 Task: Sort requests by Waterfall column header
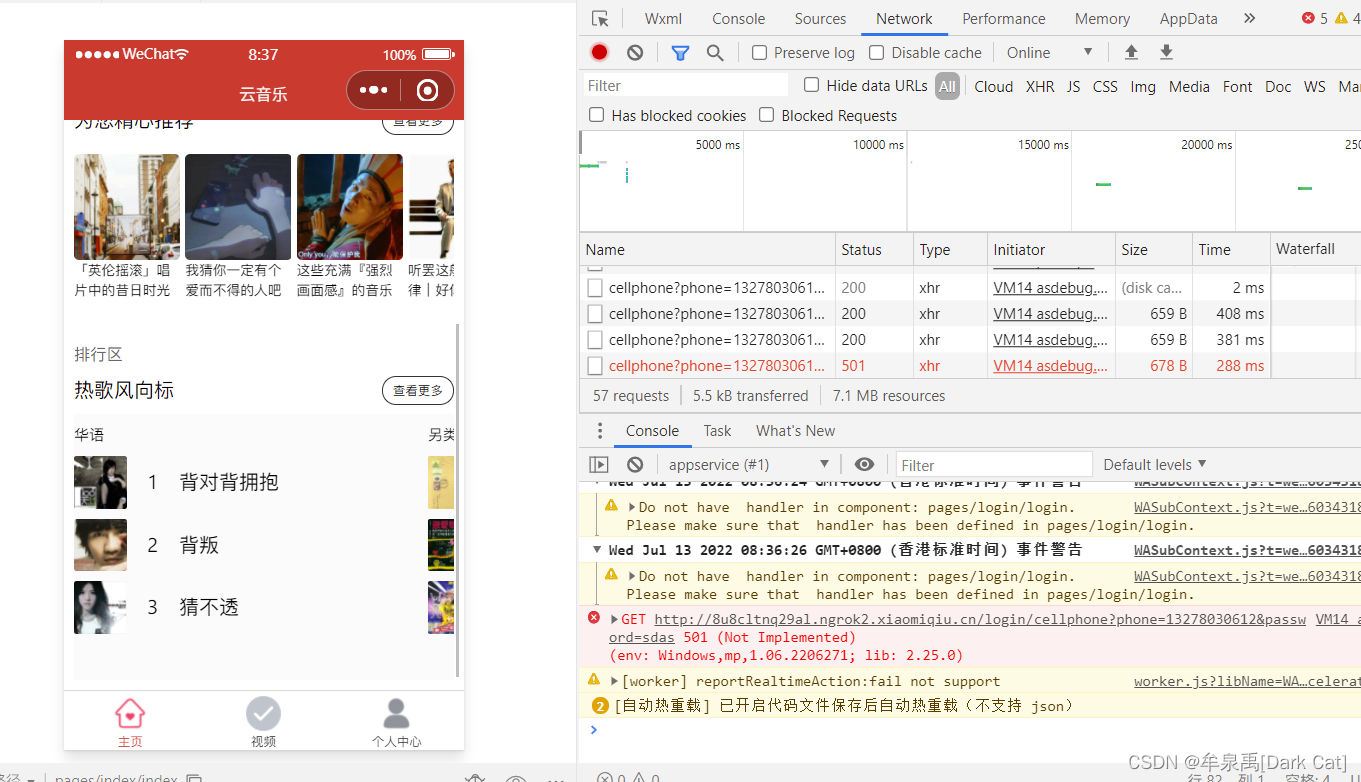click(1315, 250)
